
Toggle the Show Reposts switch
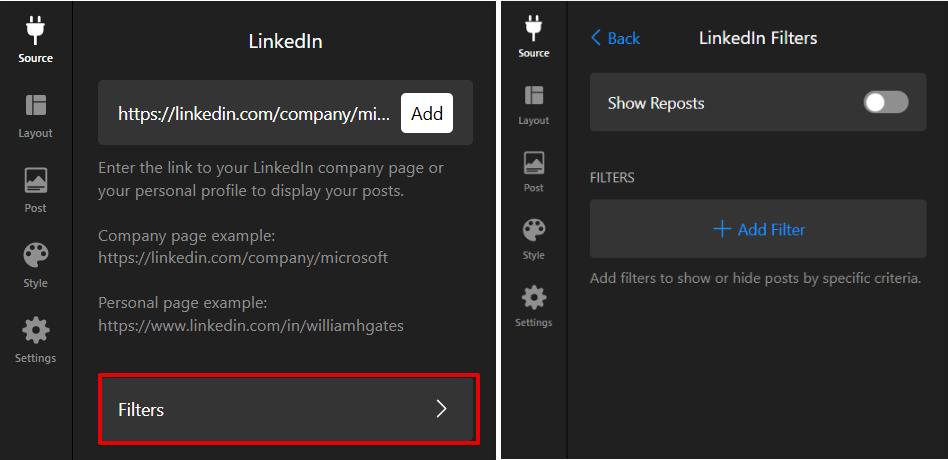(886, 102)
